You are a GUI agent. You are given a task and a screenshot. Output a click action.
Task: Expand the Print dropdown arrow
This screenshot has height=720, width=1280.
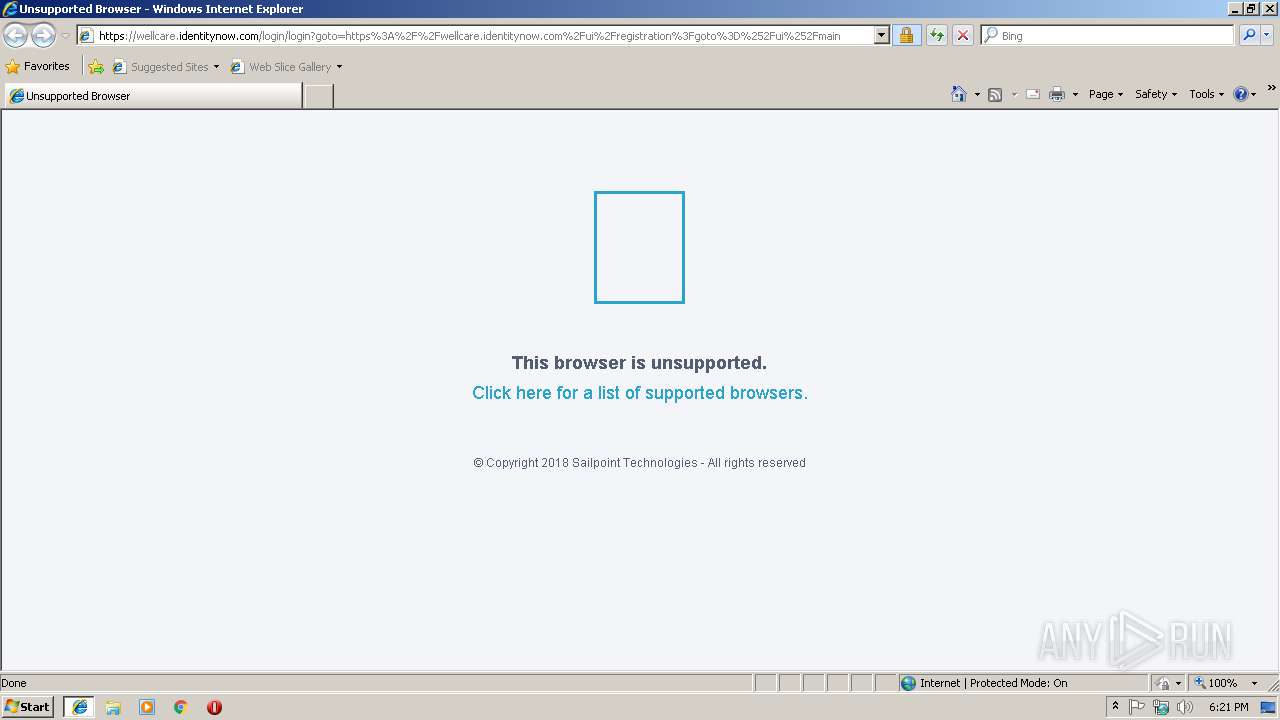1075,94
